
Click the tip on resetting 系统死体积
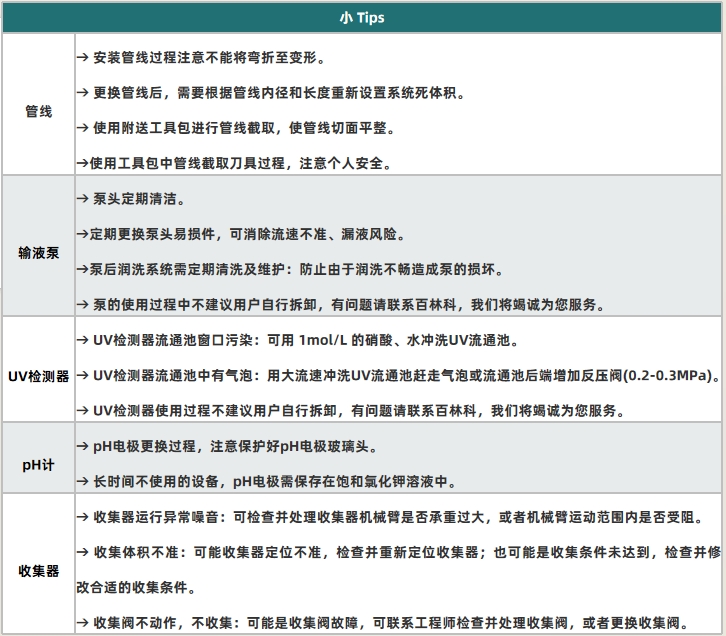270,93
